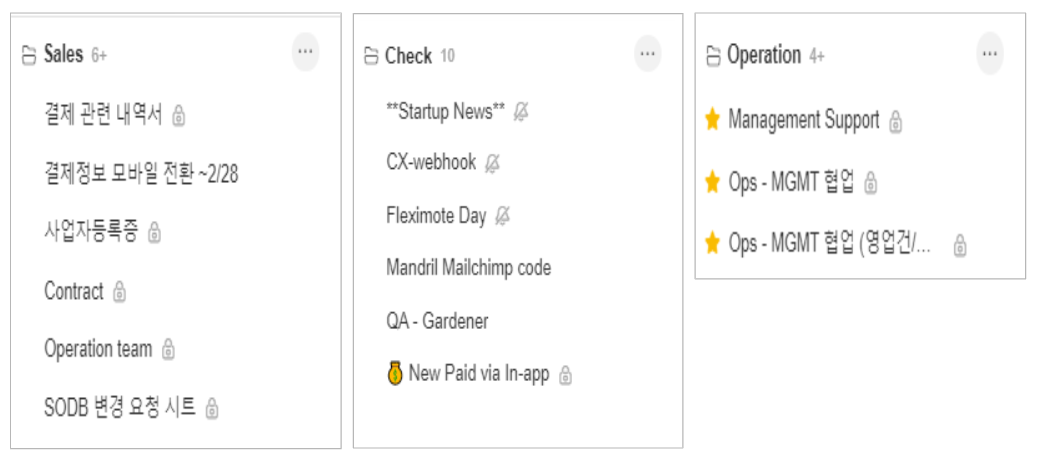Open the Check folder more options menu
The image size is (1037, 460).
[648, 54]
